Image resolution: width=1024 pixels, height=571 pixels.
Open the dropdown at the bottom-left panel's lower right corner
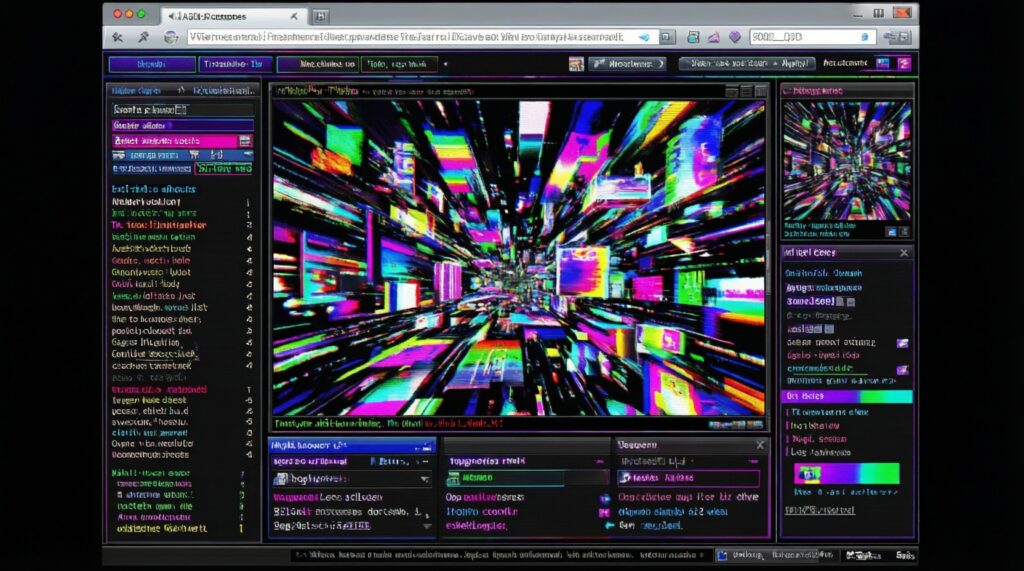point(427,524)
